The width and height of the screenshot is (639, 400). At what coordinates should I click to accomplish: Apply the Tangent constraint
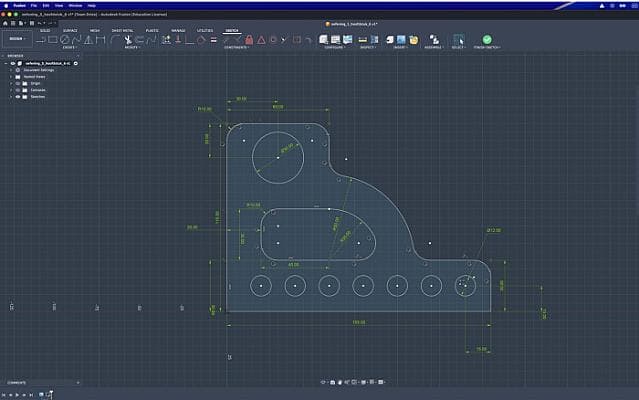(x=201, y=40)
